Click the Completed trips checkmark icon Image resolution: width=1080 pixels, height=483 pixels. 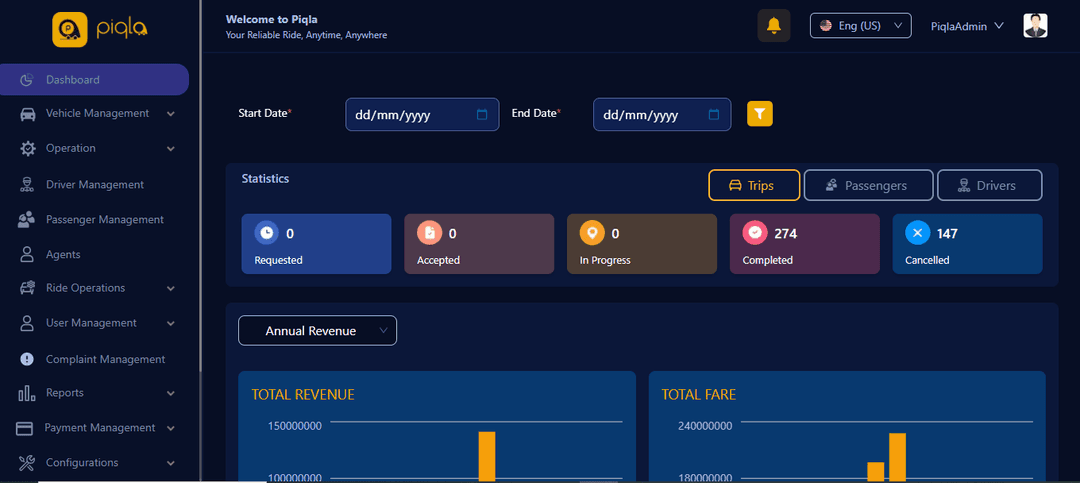click(x=755, y=233)
